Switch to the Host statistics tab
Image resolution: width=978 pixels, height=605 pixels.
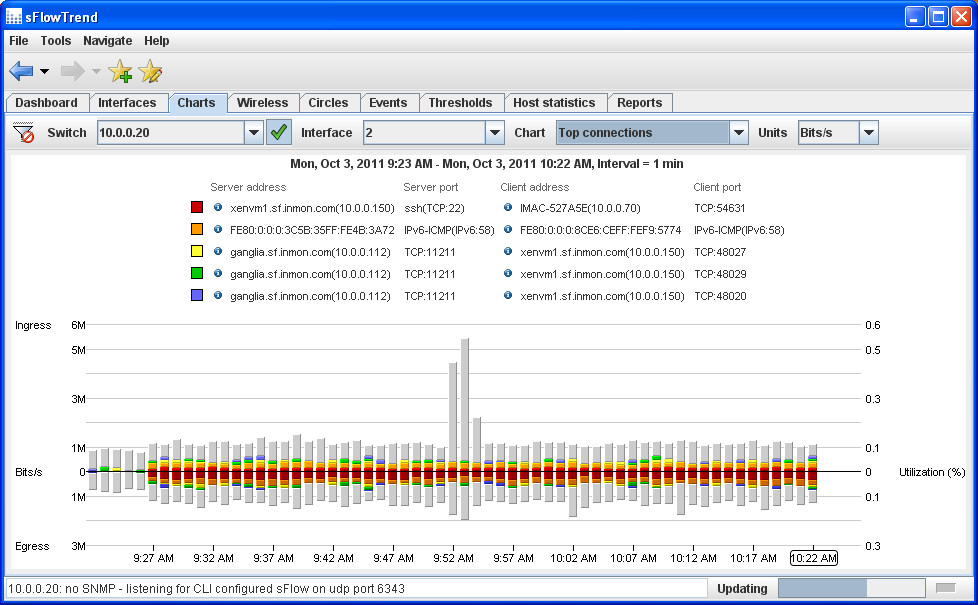coord(555,102)
